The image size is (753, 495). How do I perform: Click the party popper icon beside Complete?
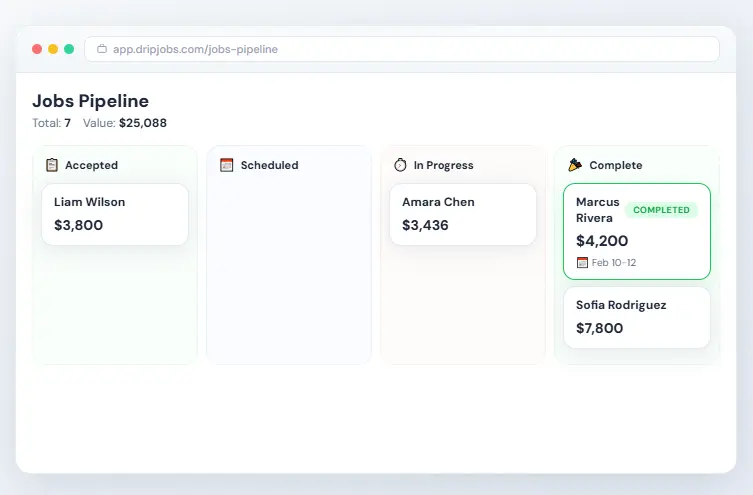pos(575,165)
